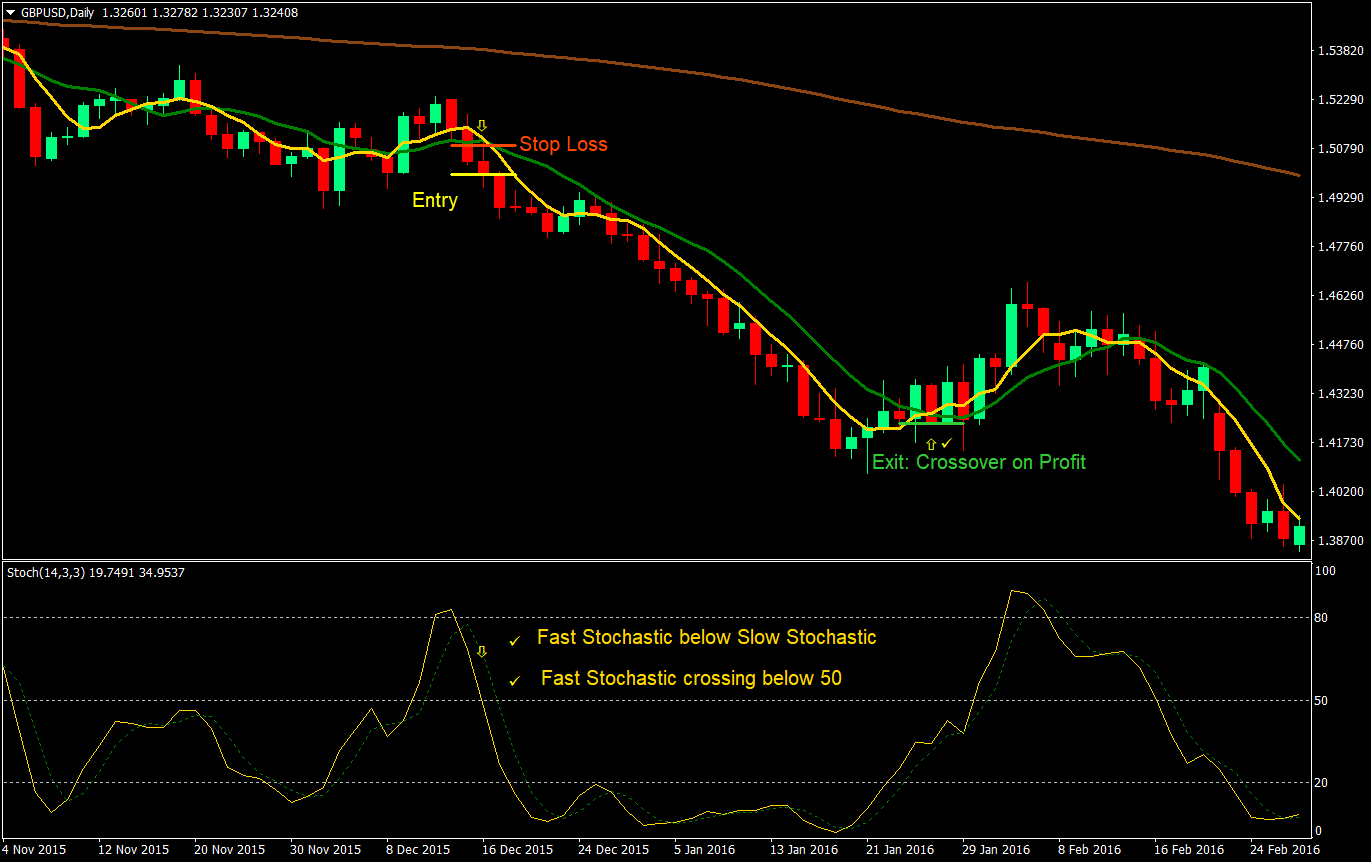Open the GBPUSD,Daily symbol dropdown triangle
This screenshot has height=862, width=1371.
(x=10, y=14)
